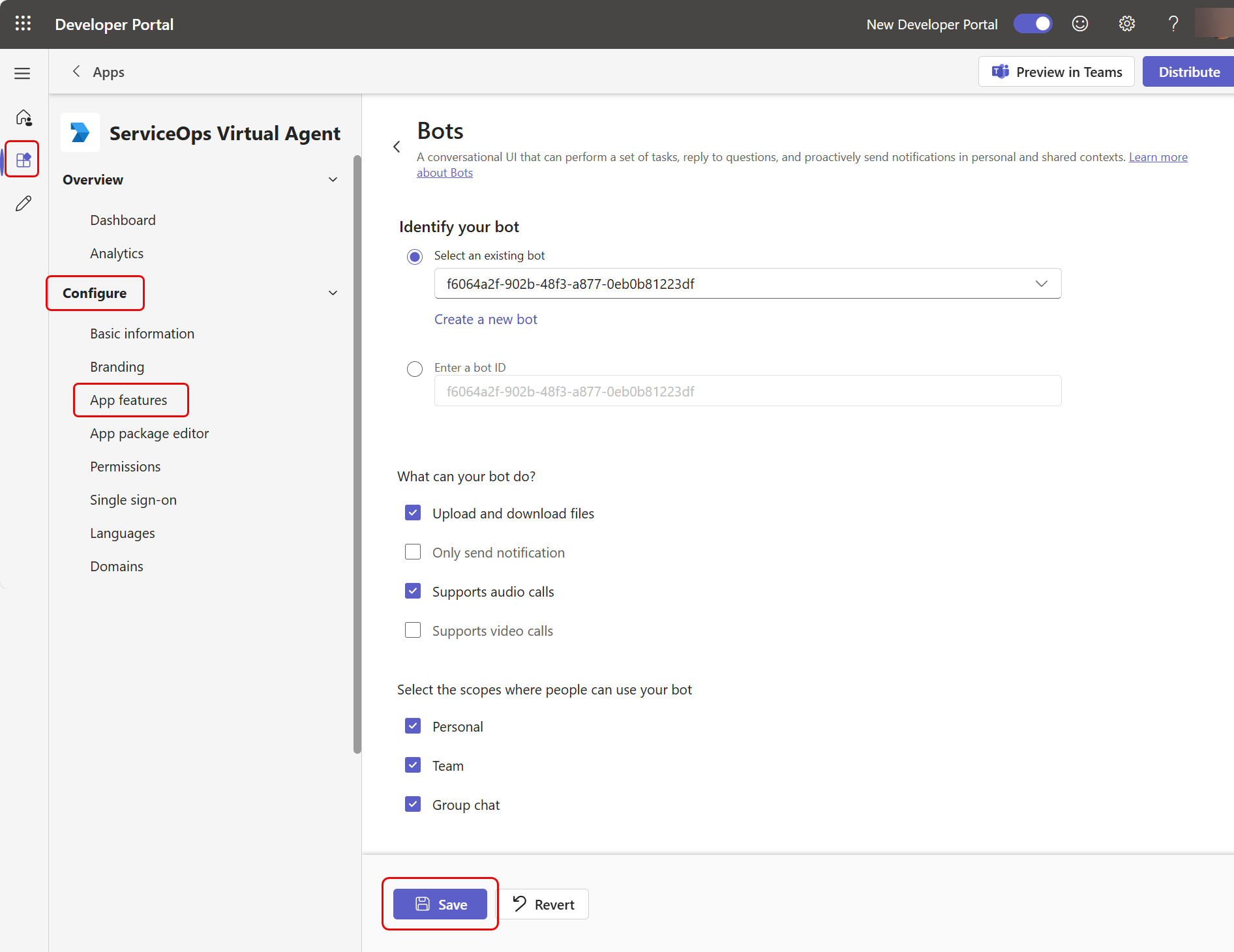Enable Only send notification checkbox

click(x=413, y=552)
